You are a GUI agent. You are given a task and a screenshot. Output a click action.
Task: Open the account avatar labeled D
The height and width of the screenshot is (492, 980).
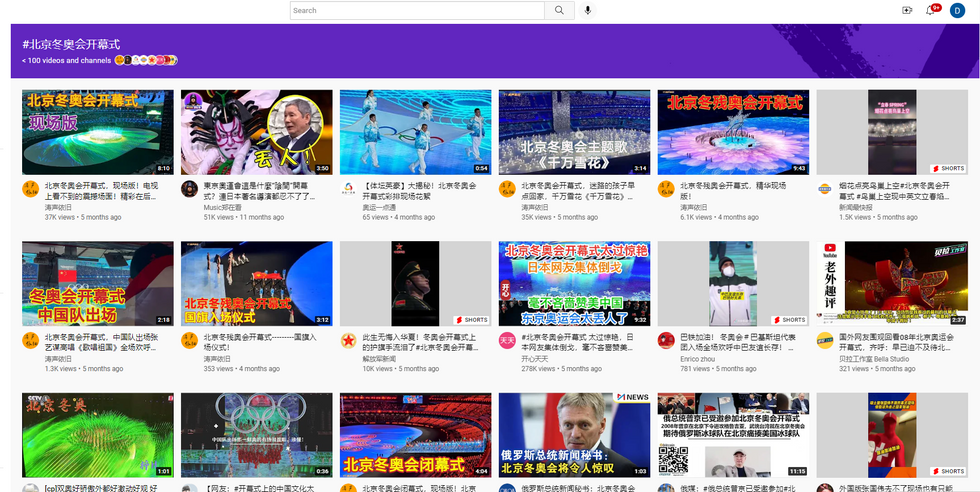point(958,10)
